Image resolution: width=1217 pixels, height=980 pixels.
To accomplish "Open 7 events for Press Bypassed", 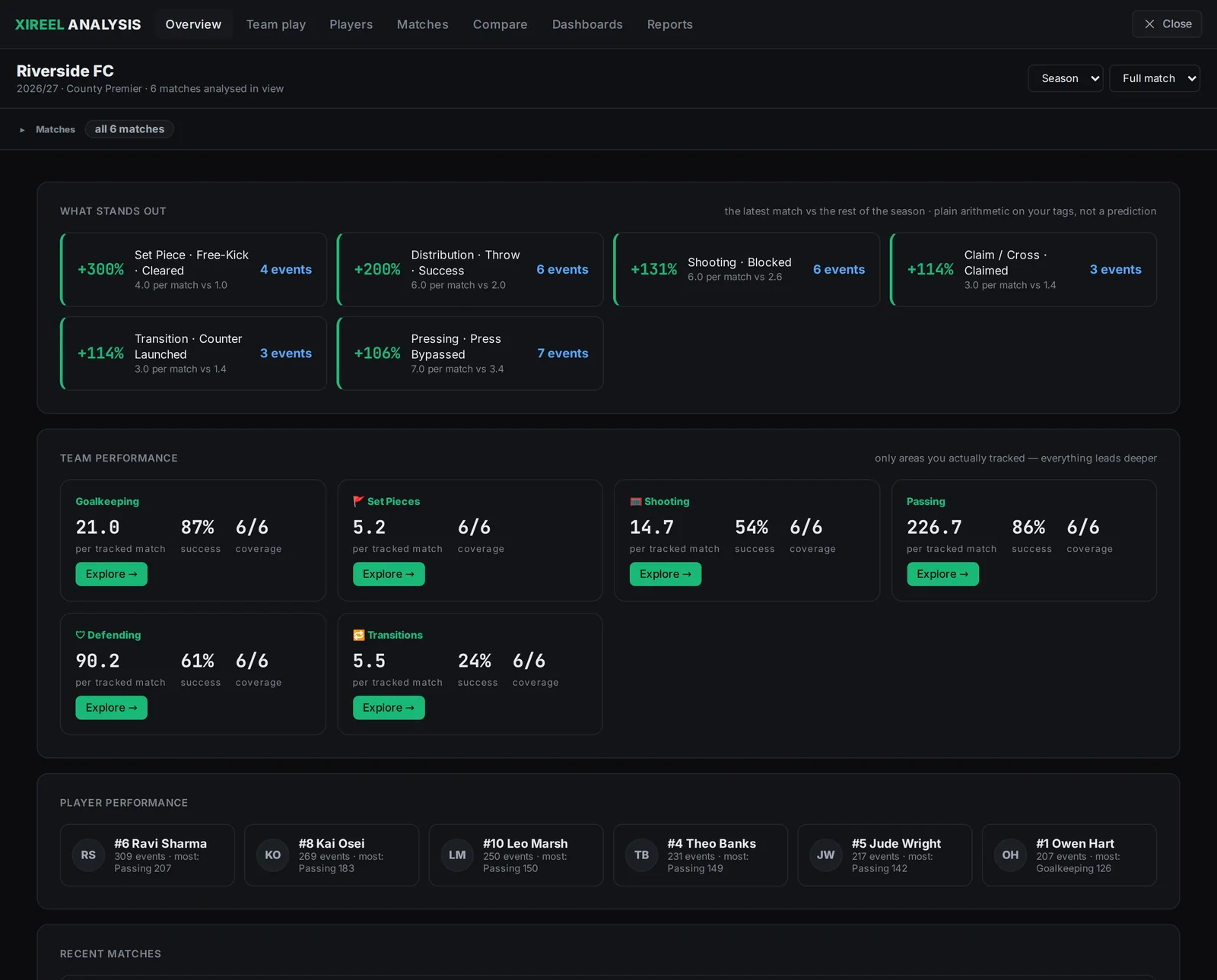I will point(563,354).
